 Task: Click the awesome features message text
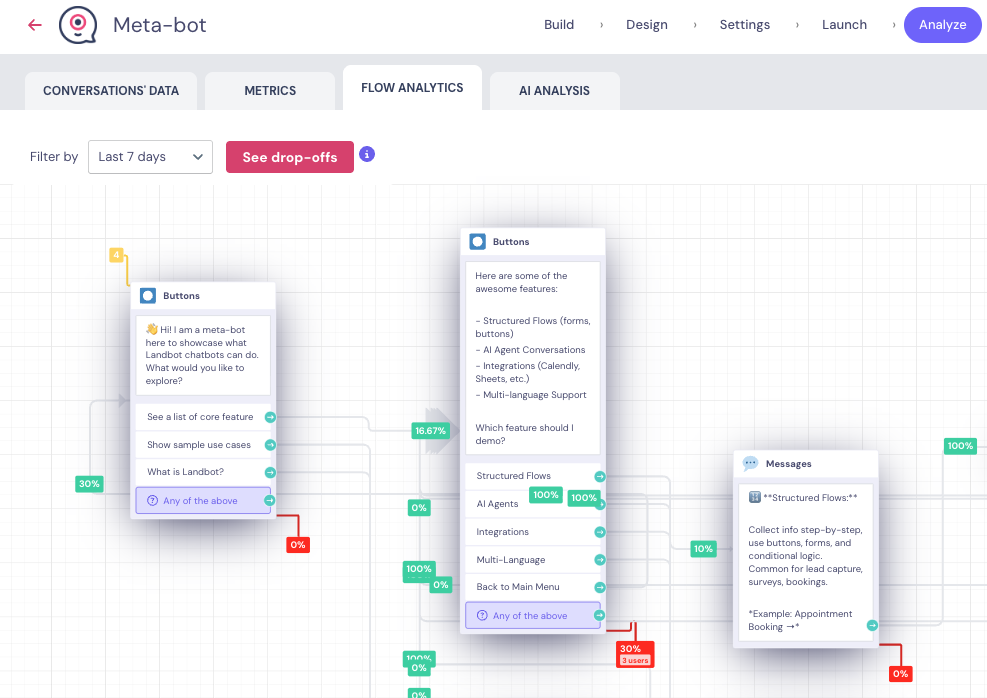[533, 358]
